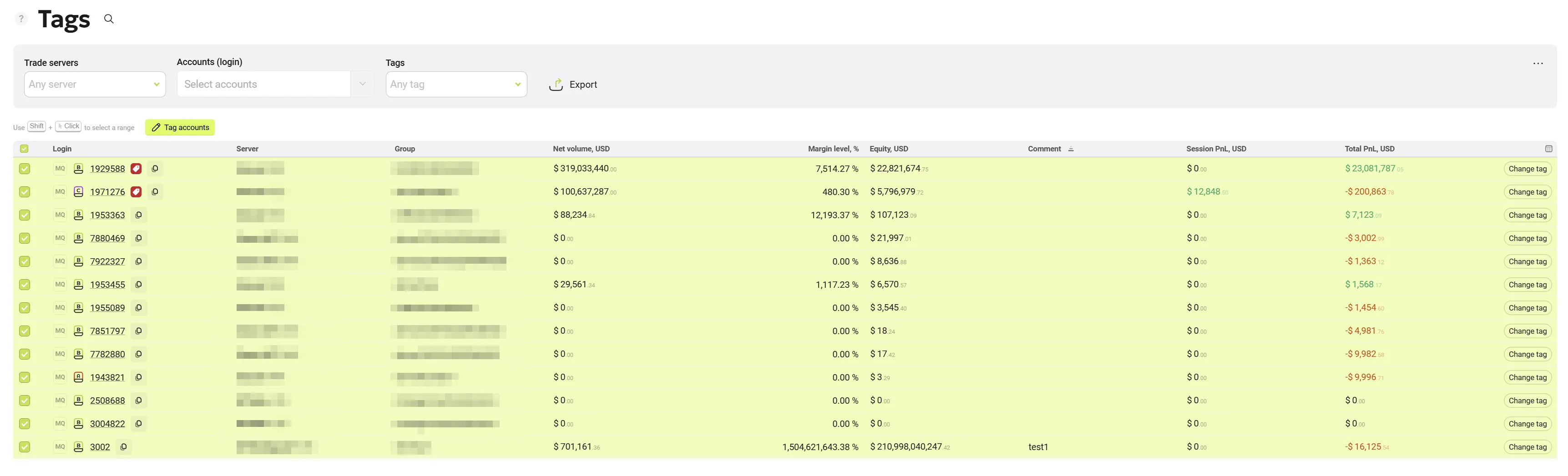Open account login link 7922327
Screen dimensions: 1568x476
[x=107, y=262]
